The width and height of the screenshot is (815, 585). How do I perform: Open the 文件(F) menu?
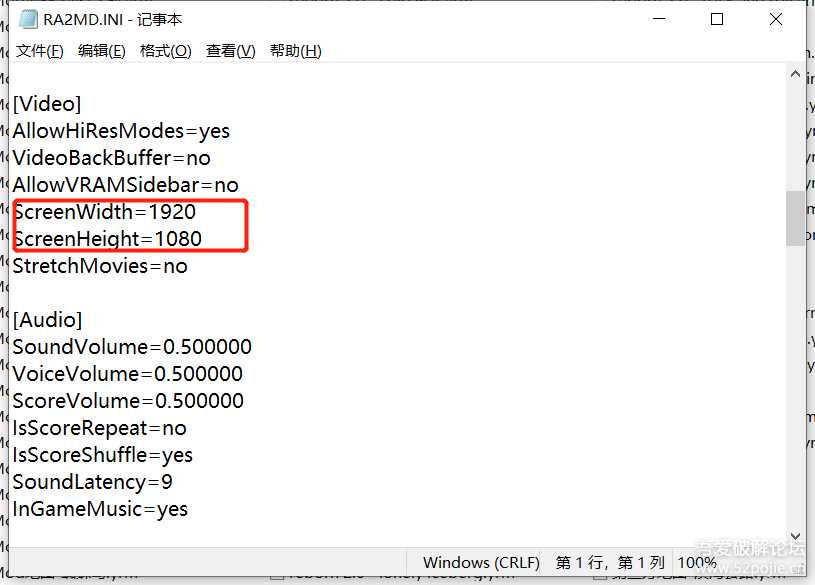[38, 50]
